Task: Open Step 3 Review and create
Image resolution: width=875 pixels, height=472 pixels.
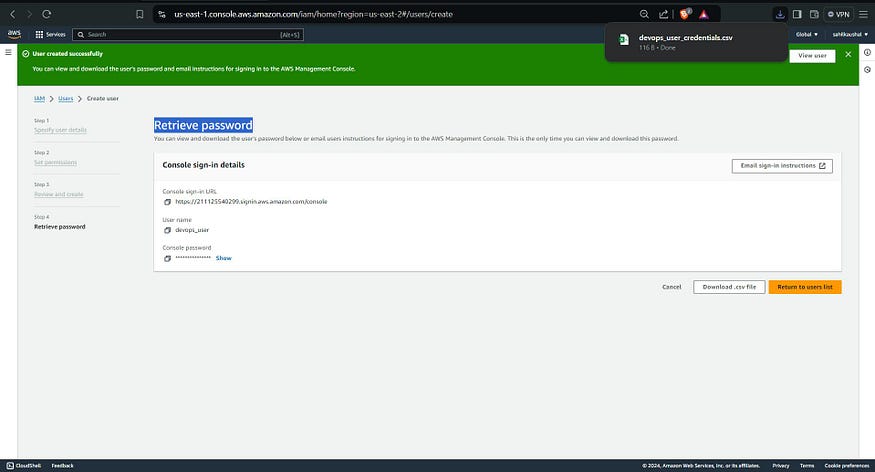Action: click(x=59, y=194)
